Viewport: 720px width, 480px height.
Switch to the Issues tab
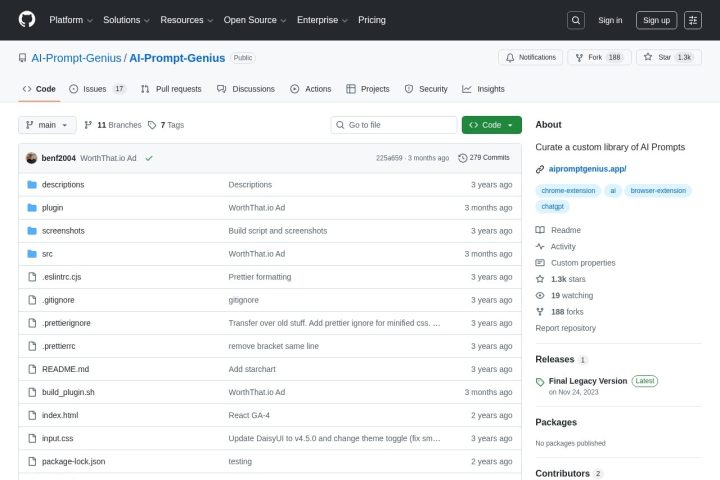click(x=97, y=89)
